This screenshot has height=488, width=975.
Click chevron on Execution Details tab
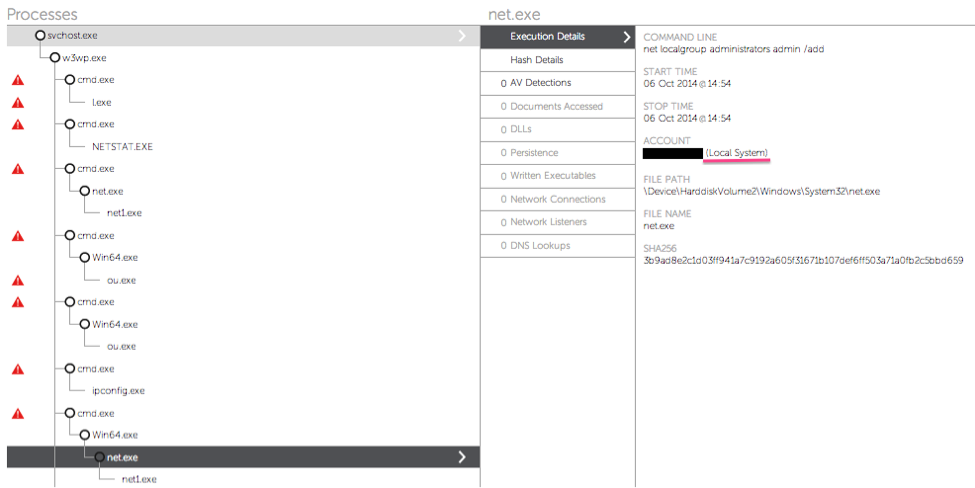[626, 37]
